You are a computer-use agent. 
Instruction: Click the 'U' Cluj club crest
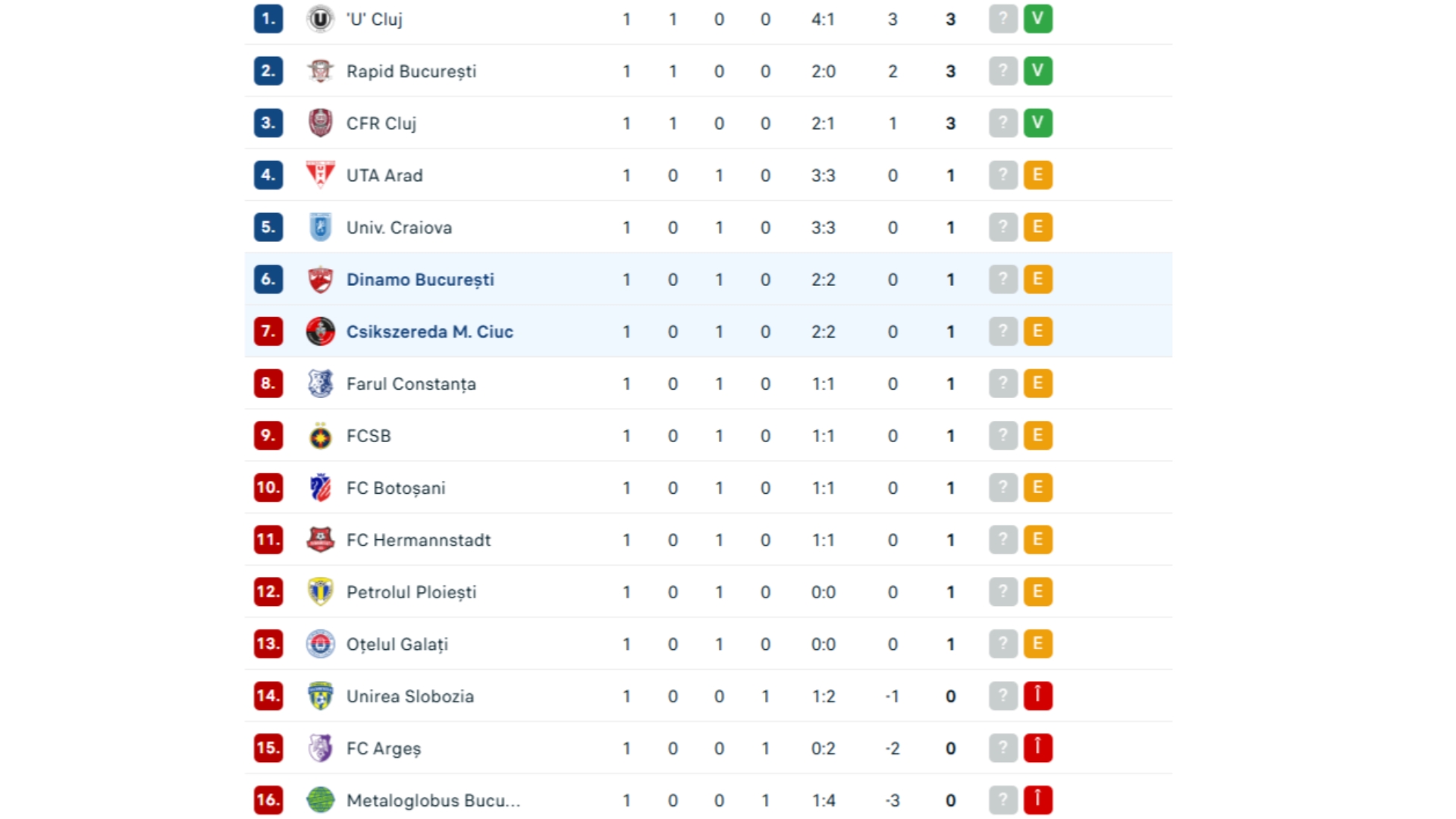[320, 19]
